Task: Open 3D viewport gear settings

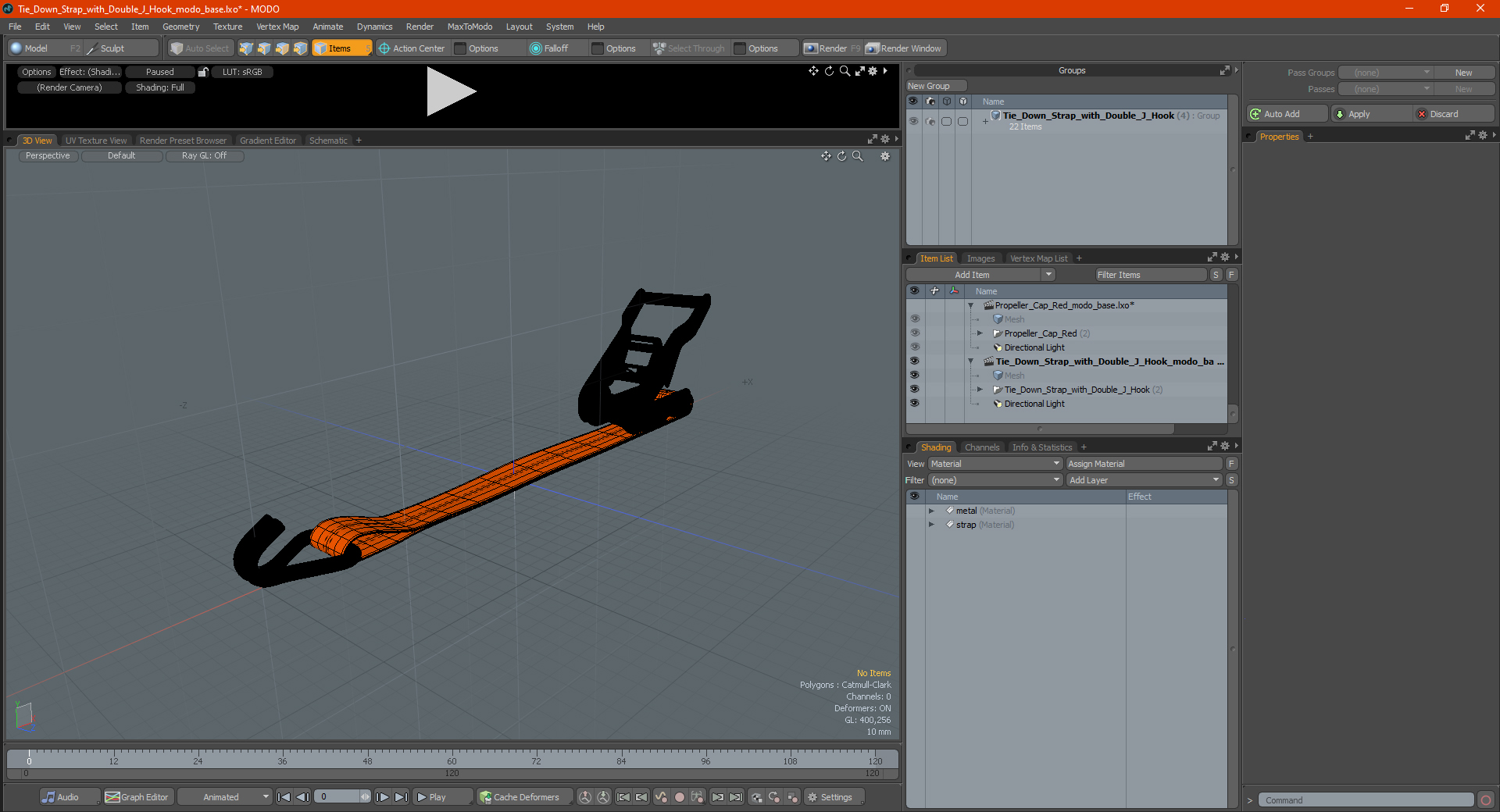Action: 885,156
